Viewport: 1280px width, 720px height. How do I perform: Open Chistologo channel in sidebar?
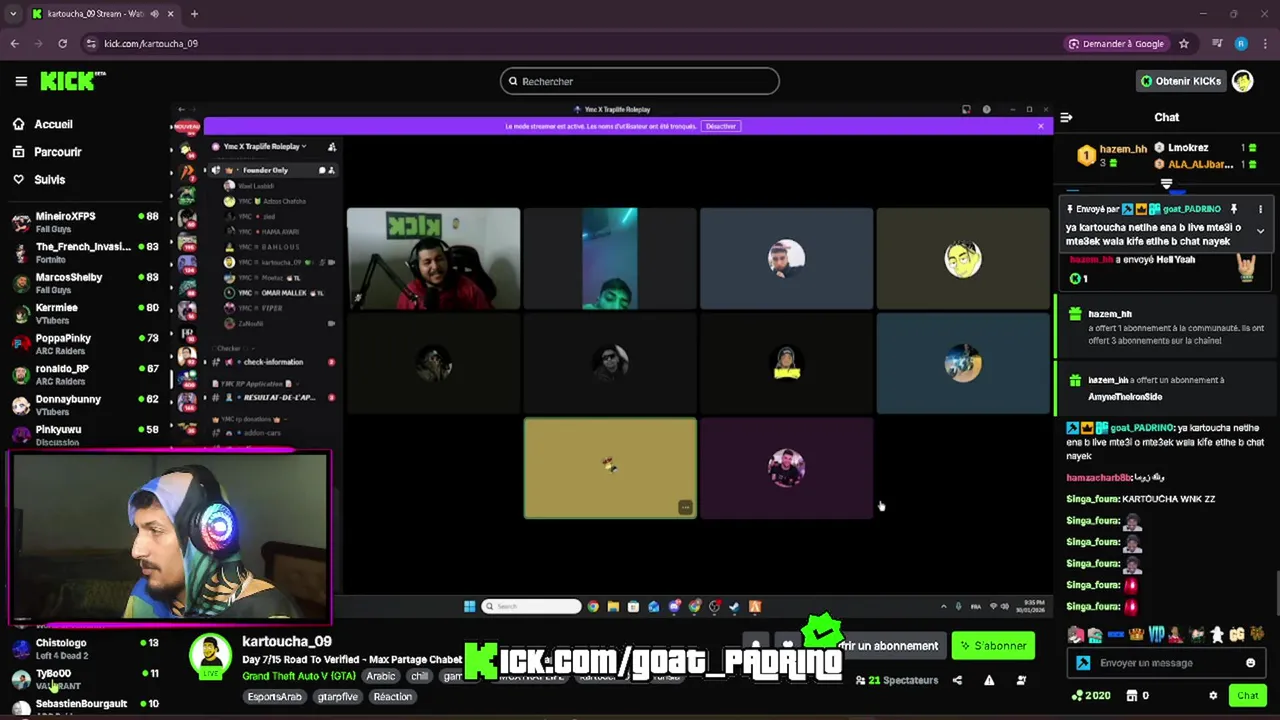pos(84,648)
